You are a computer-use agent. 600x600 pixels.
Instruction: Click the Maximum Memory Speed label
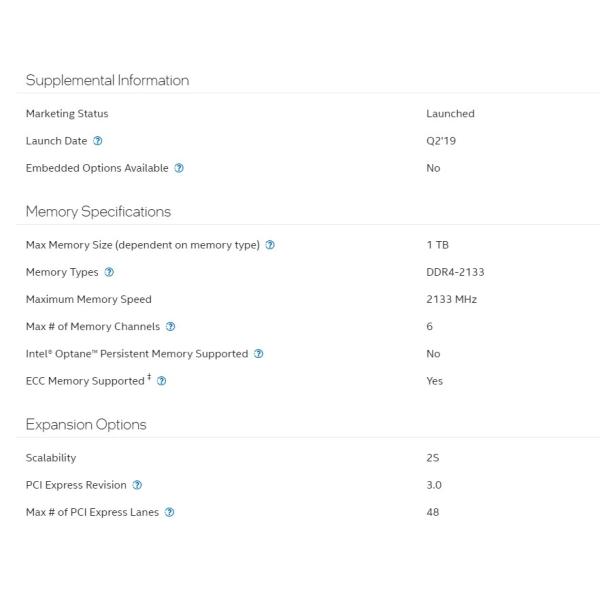pyautogui.click(x=88, y=299)
